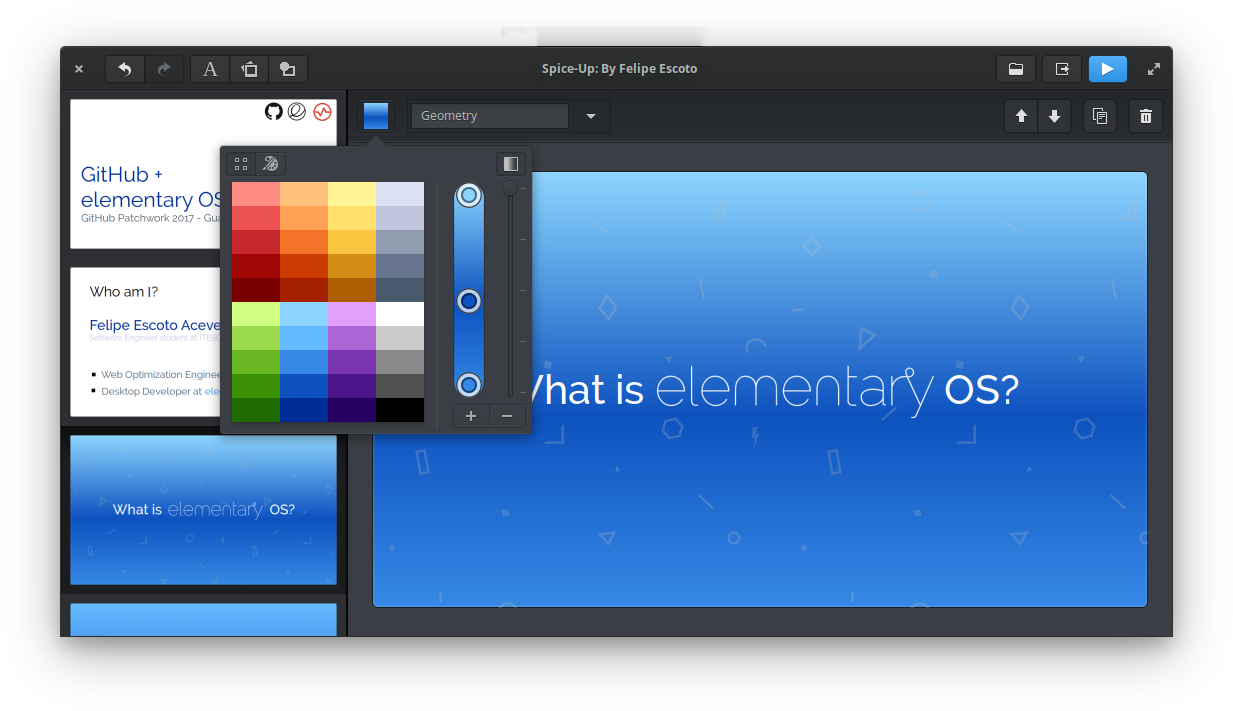Pick the darkest maroon red swatch

point(256,290)
